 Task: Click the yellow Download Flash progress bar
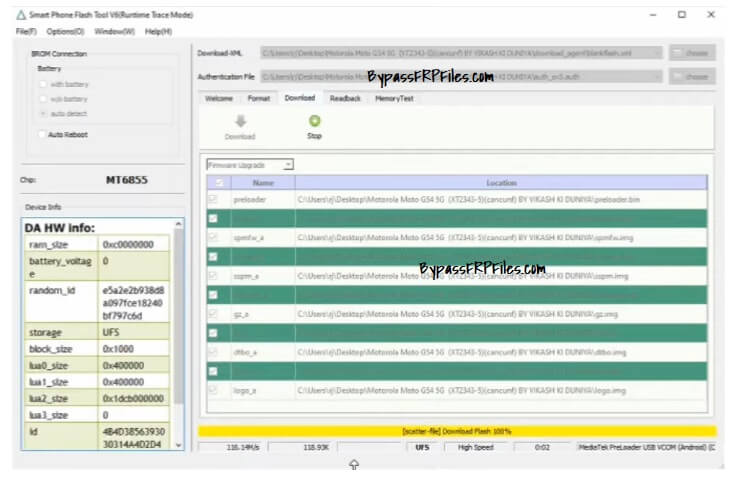[457, 431]
